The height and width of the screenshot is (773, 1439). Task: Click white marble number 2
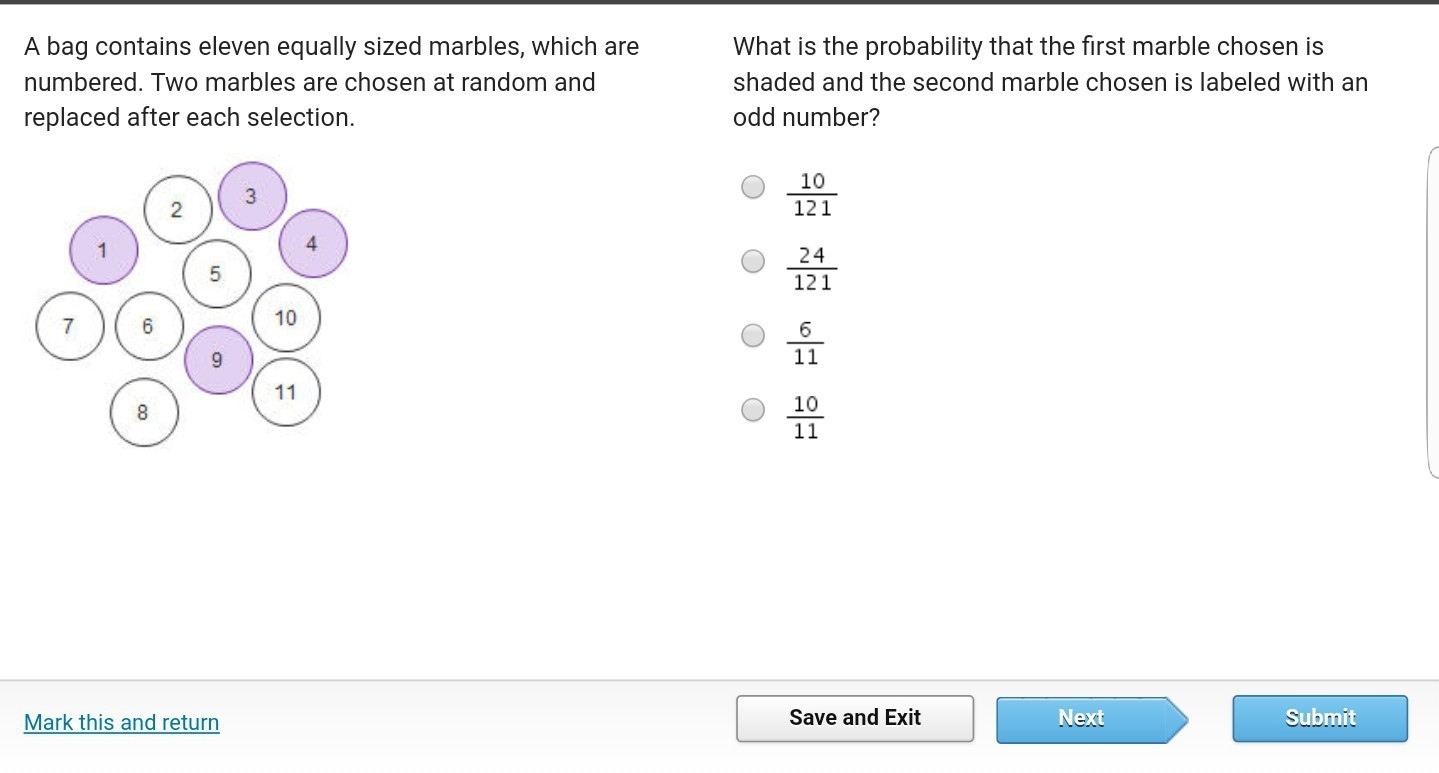click(x=178, y=210)
